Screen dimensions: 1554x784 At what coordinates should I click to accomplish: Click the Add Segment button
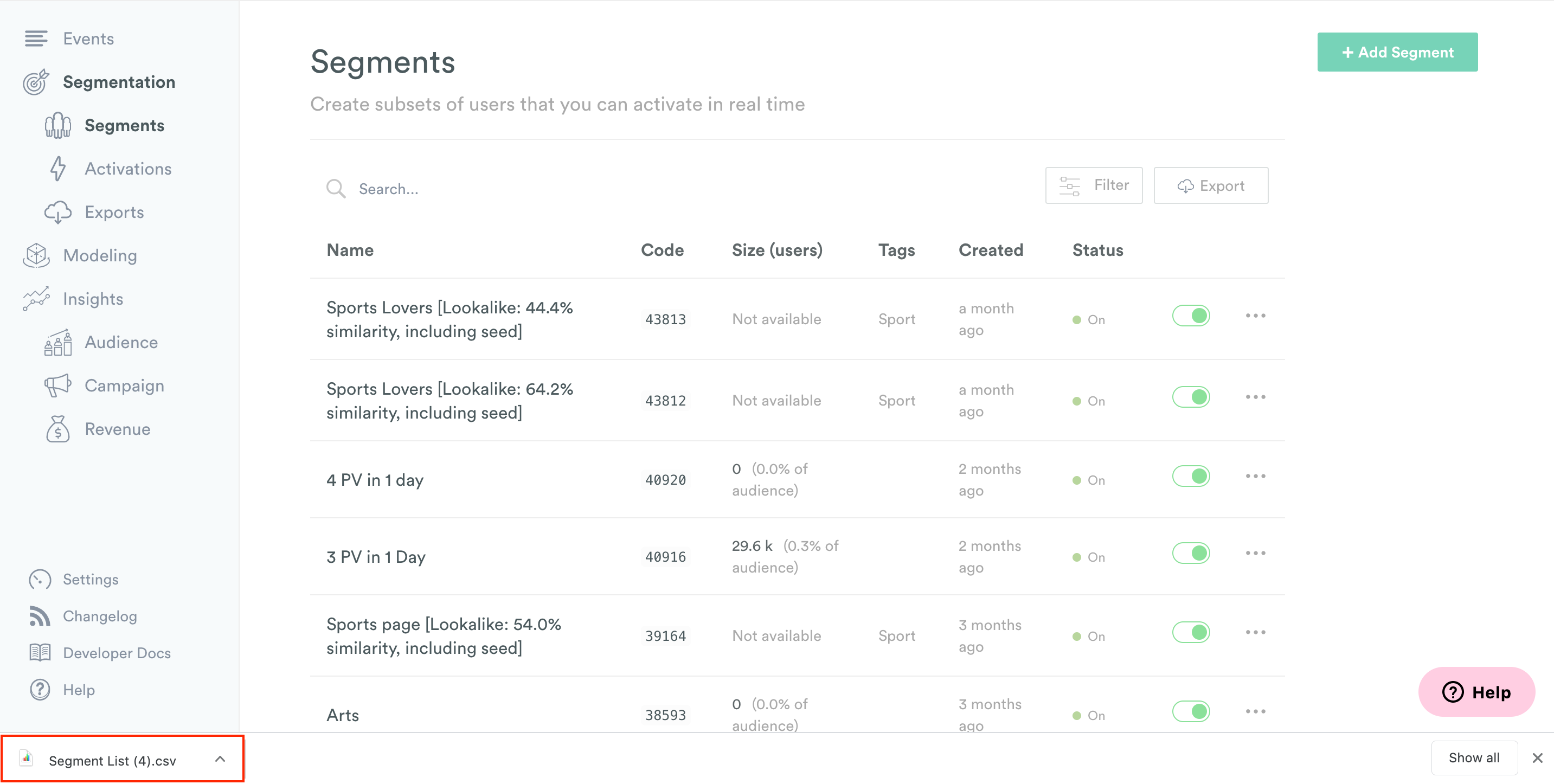pyautogui.click(x=1397, y=53)
